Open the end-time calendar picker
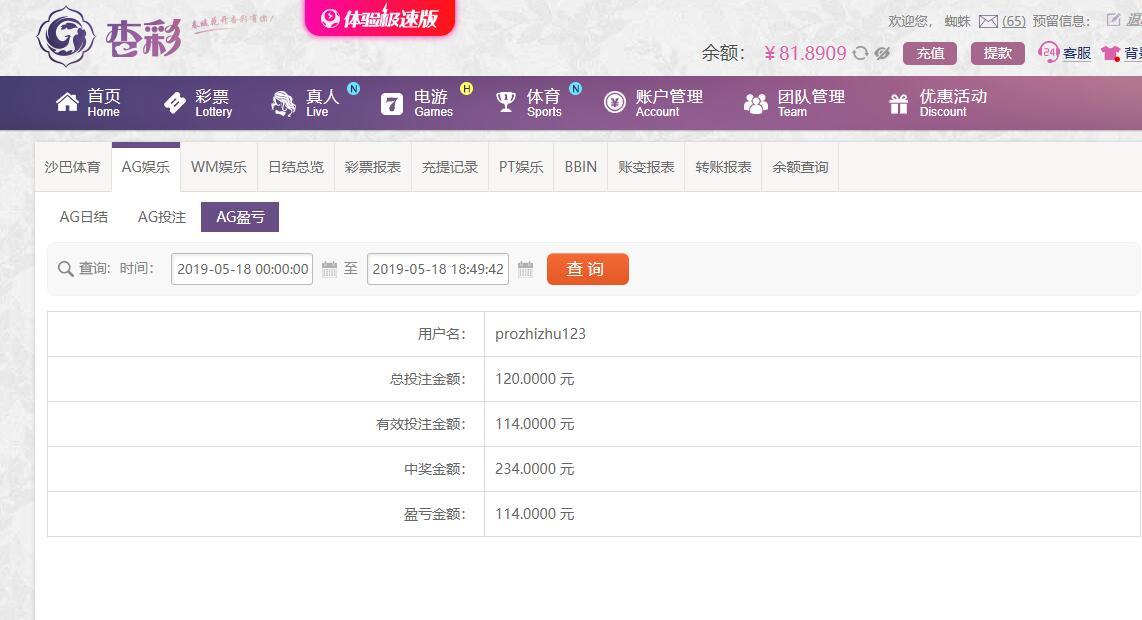Image resolution: width=1142 pixels, height=620 pixels. point(525,270)
